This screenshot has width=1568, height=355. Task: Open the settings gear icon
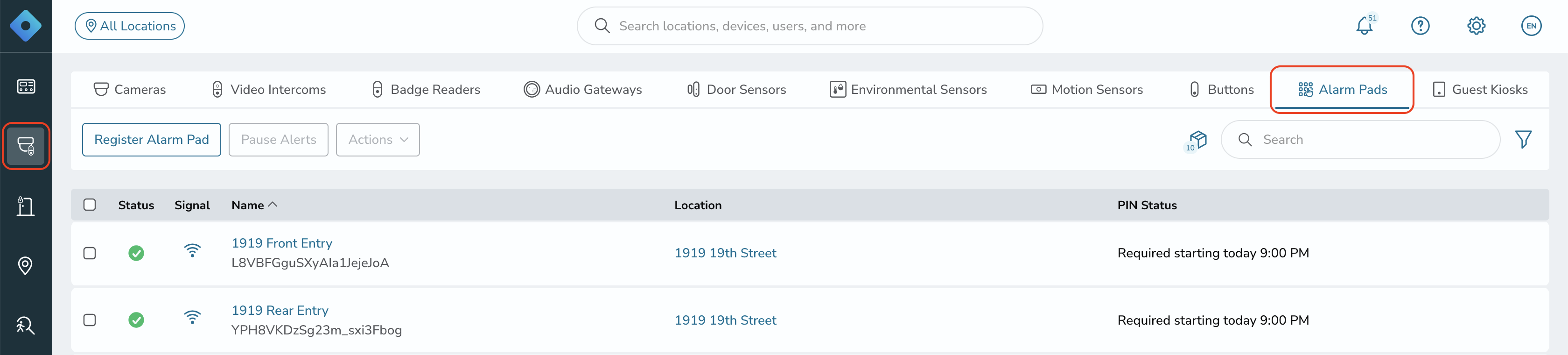[x=1476, y=26]
